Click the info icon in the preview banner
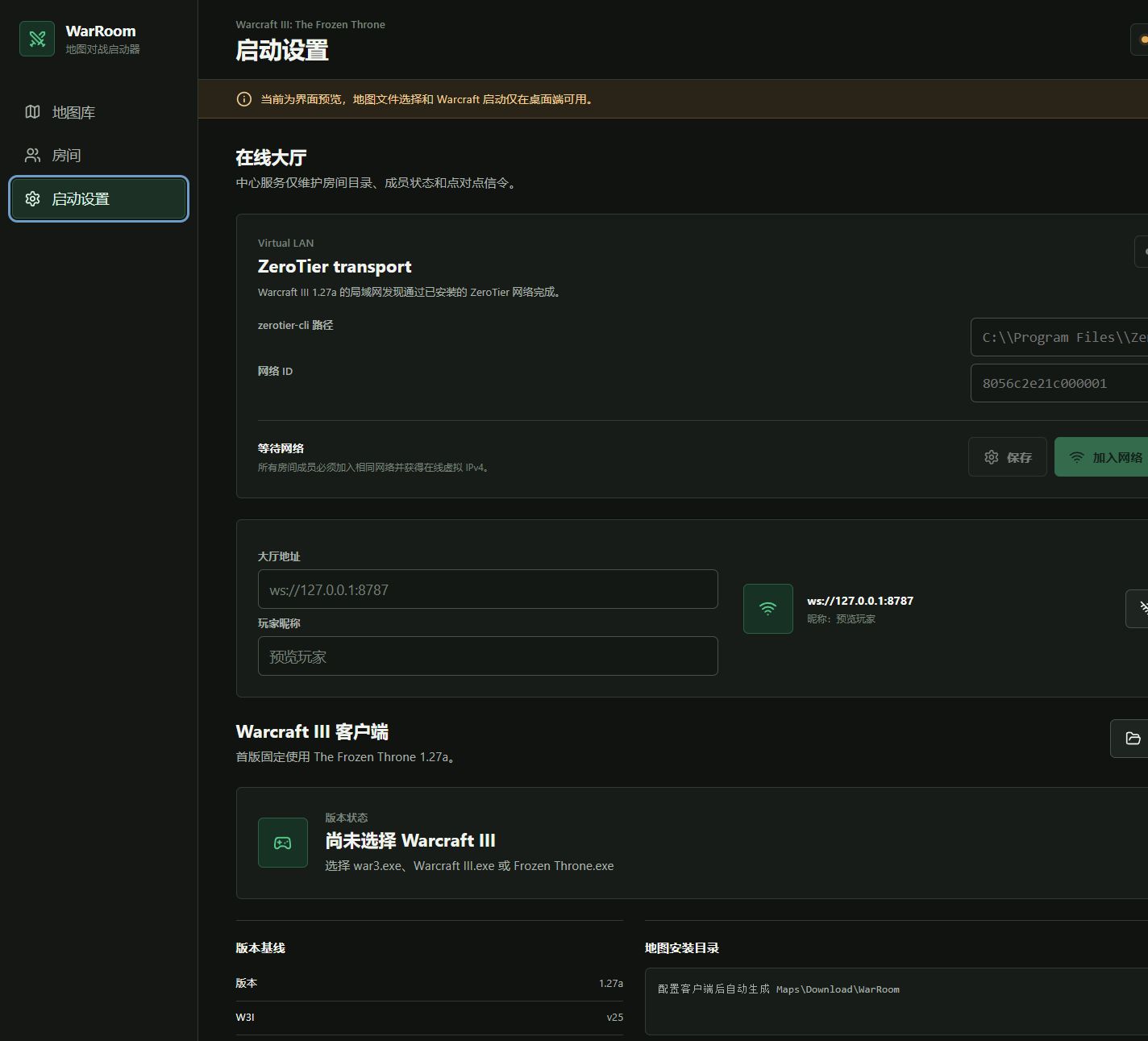This screenshot has height=1041, width=1148. 243,99
